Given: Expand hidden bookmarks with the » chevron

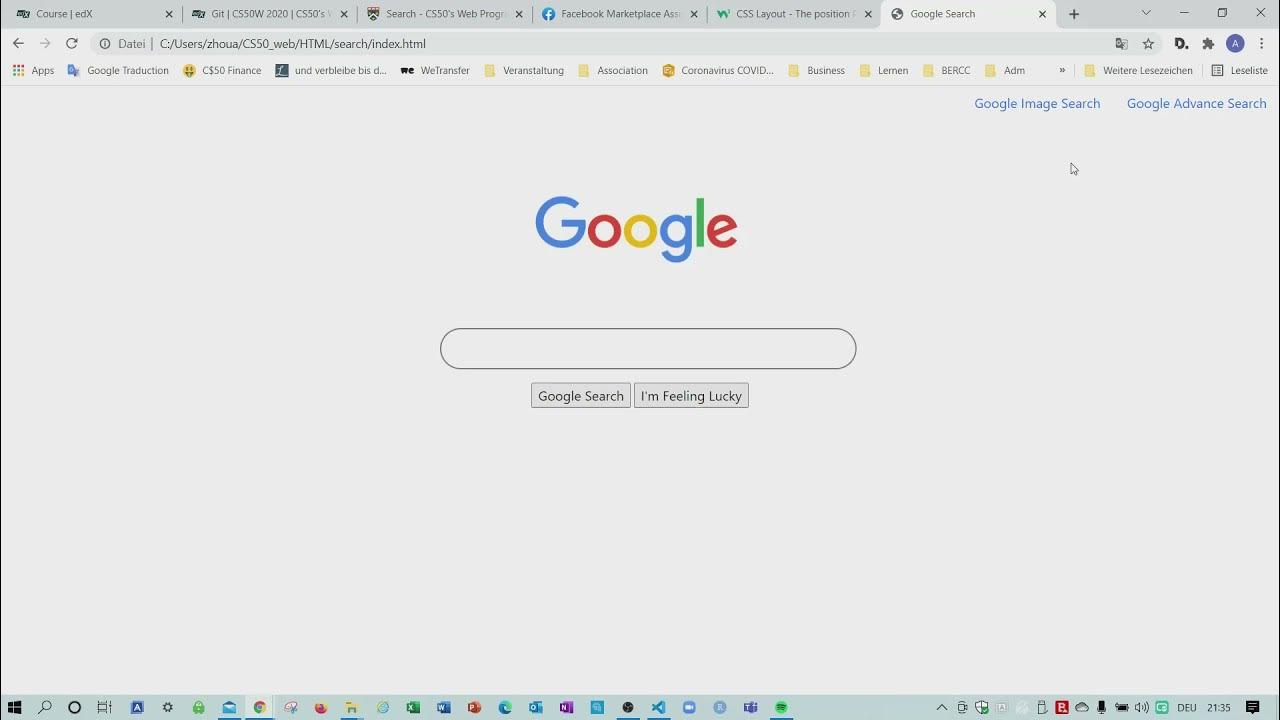Looking at the screenshot, I should click(1062, 71).
